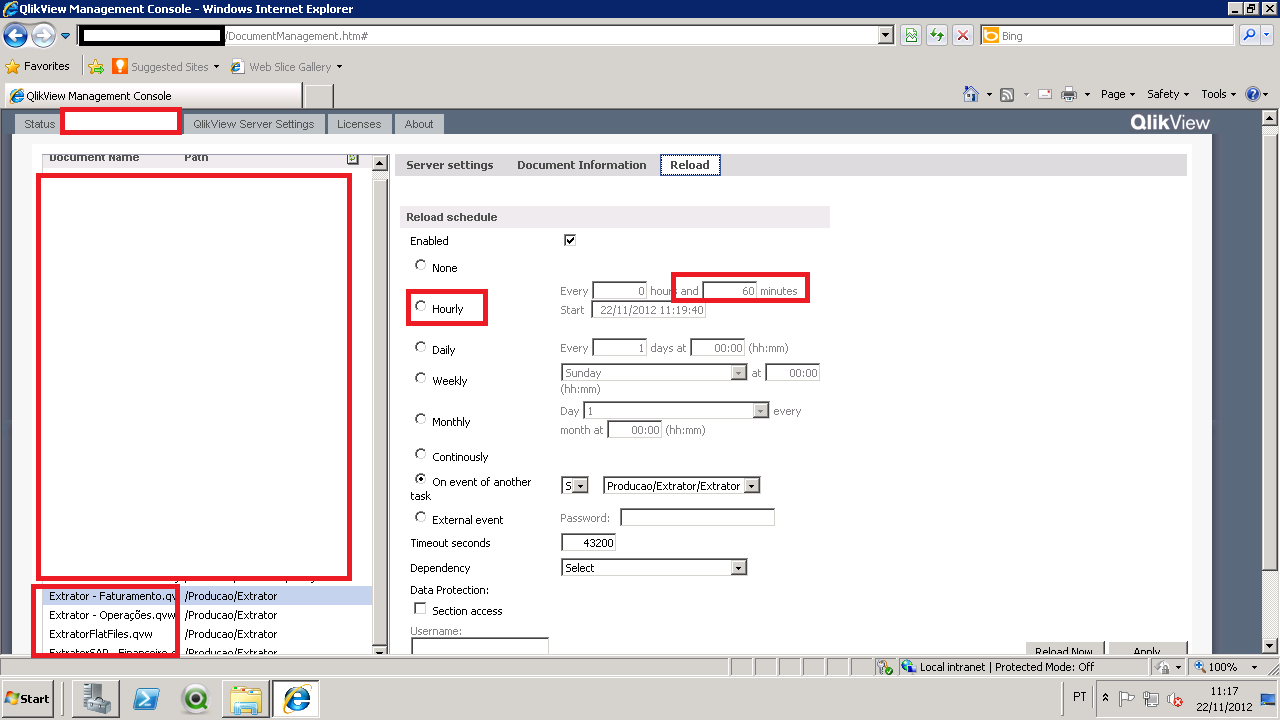Open the Web Slice Gallery link
Viewport: 1280px width, 720px height.
pos(286,67)
